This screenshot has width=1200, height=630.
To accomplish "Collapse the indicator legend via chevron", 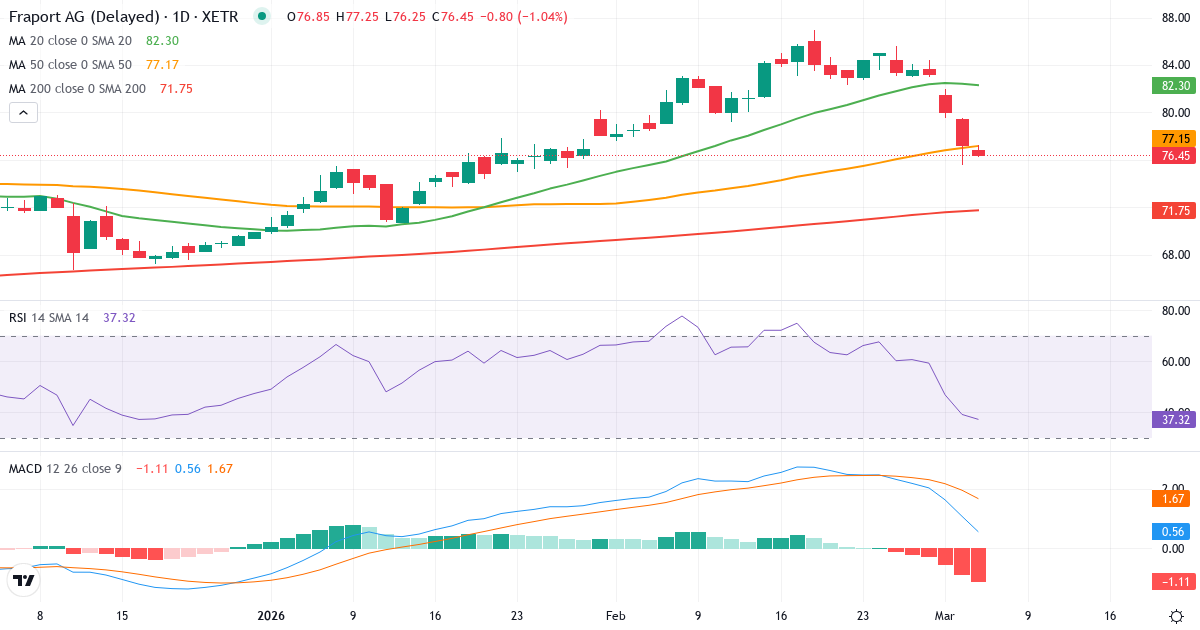I will 22,112.
